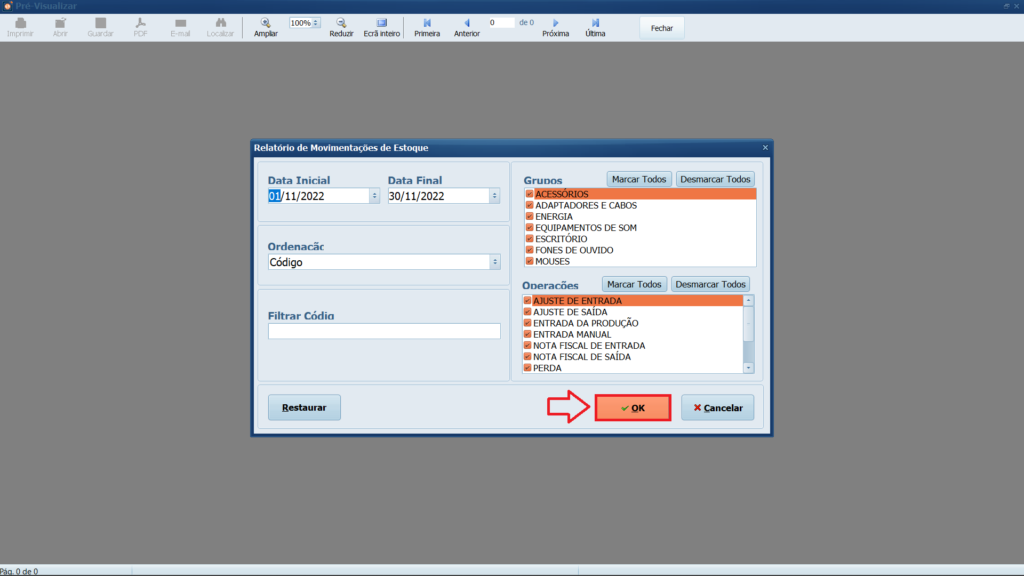Click Desmarcar Todos for Grupos
The height and width of the screenshot is (576, 1024).
(715, 179)
